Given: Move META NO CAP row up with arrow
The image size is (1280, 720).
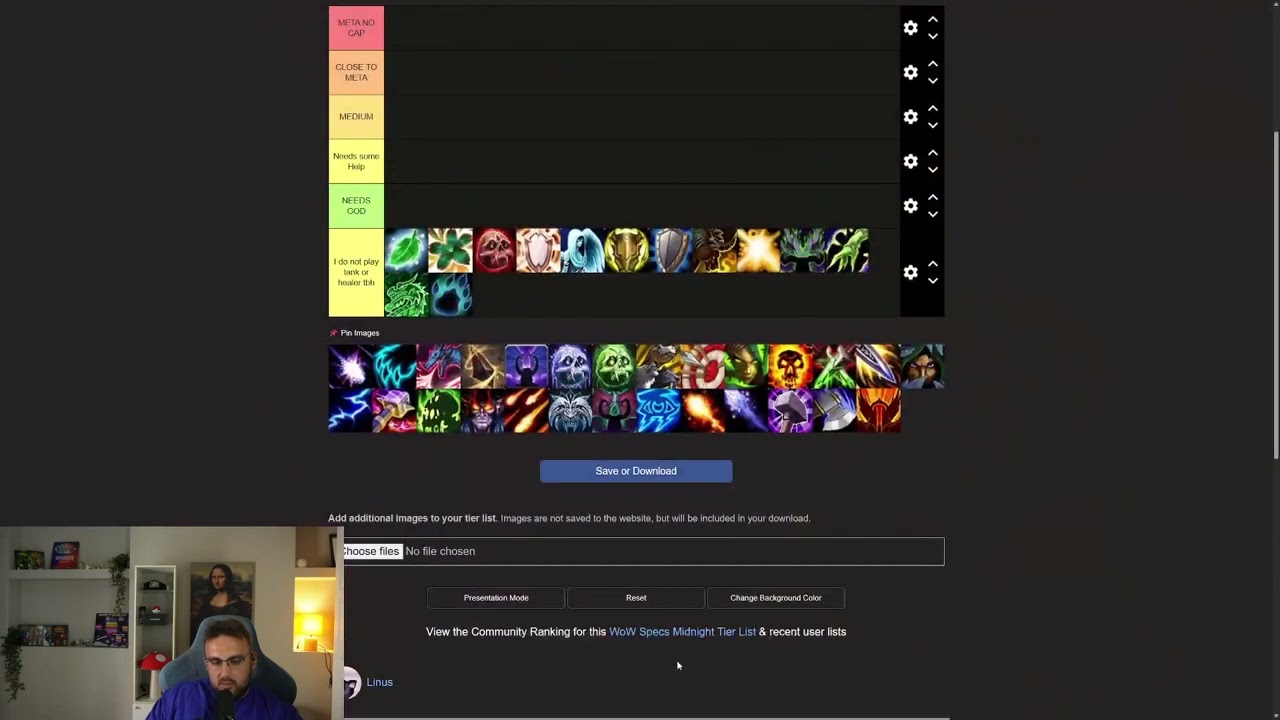Looking at the screenshot, I should [x=932, y=19].
